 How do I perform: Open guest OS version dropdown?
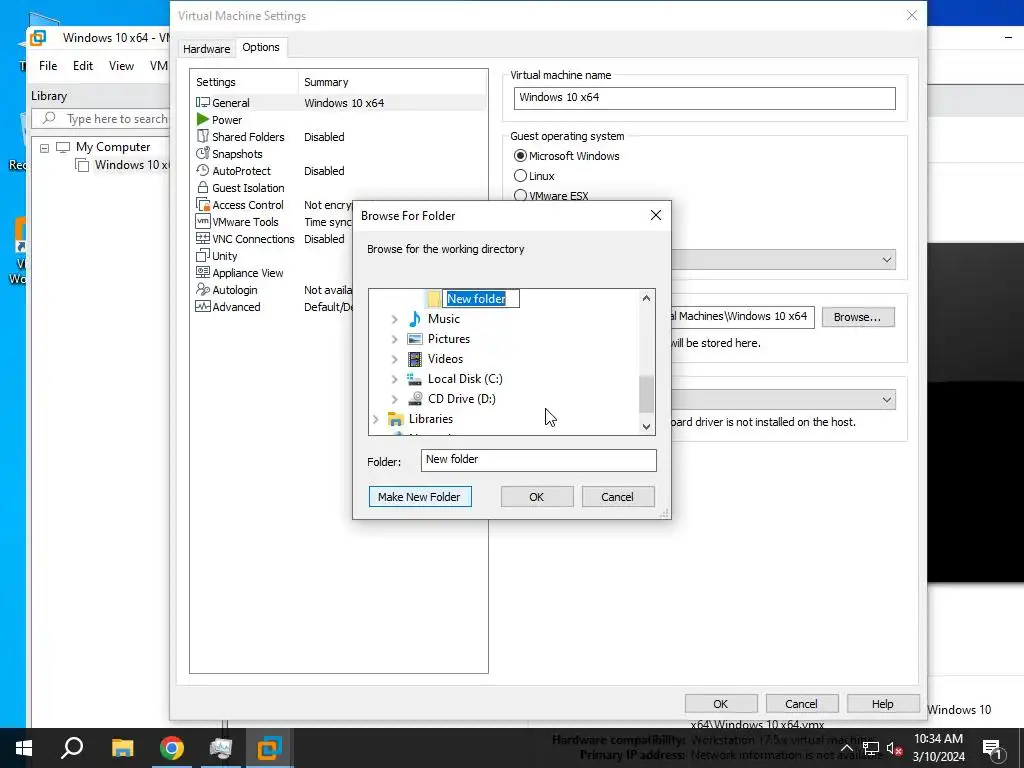[886, 259]
